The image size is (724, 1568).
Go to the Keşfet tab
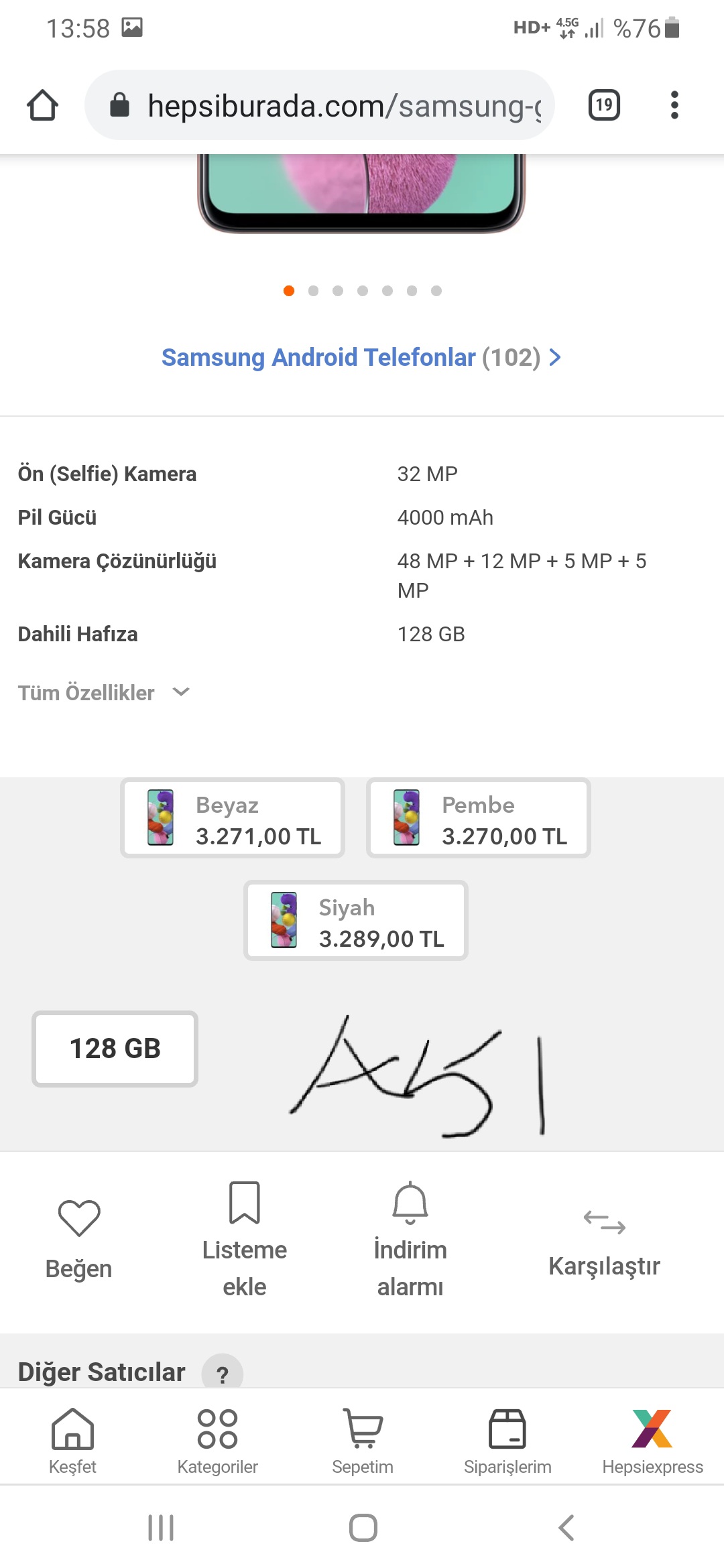(x=72, y=1441)
